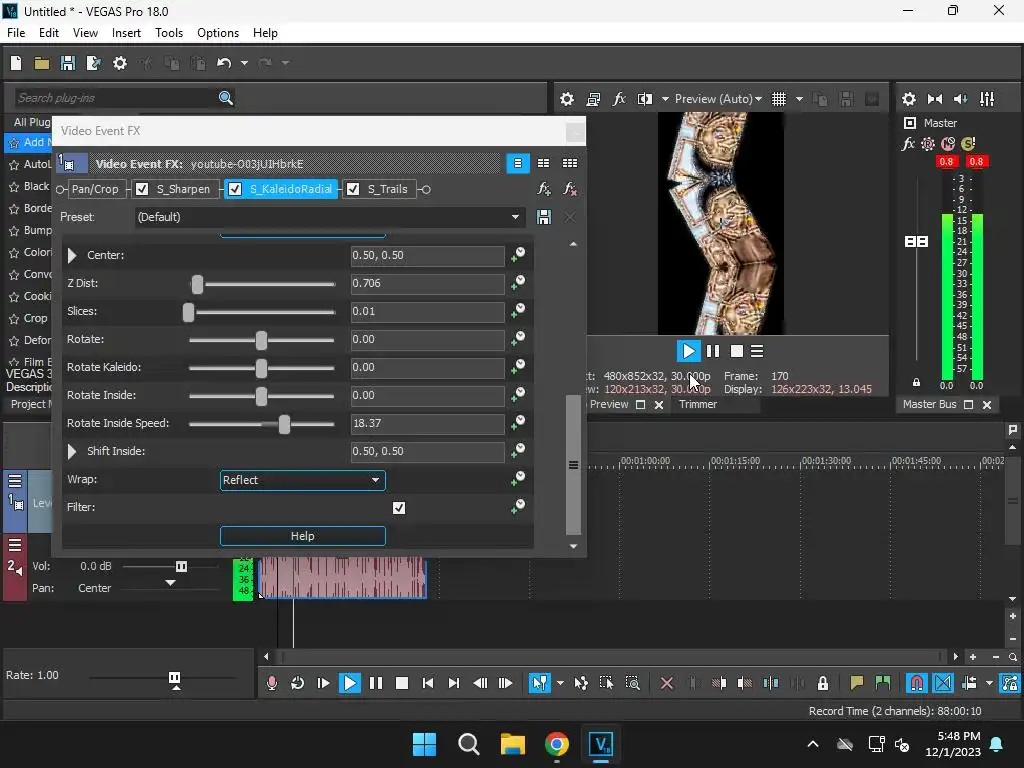Save the preset with the floppy disk icon
This screenshot has width=1024, height=768.
tap(543, 217)
